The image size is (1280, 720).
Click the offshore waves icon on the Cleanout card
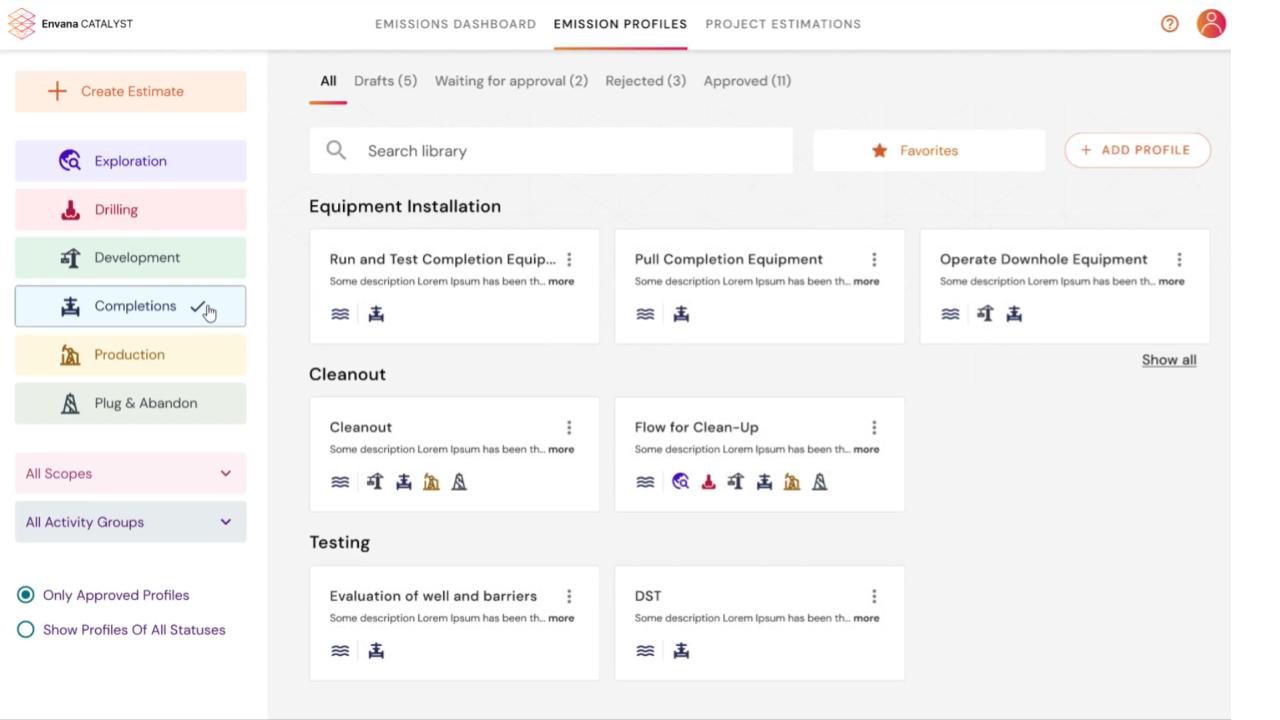(340, 481)
